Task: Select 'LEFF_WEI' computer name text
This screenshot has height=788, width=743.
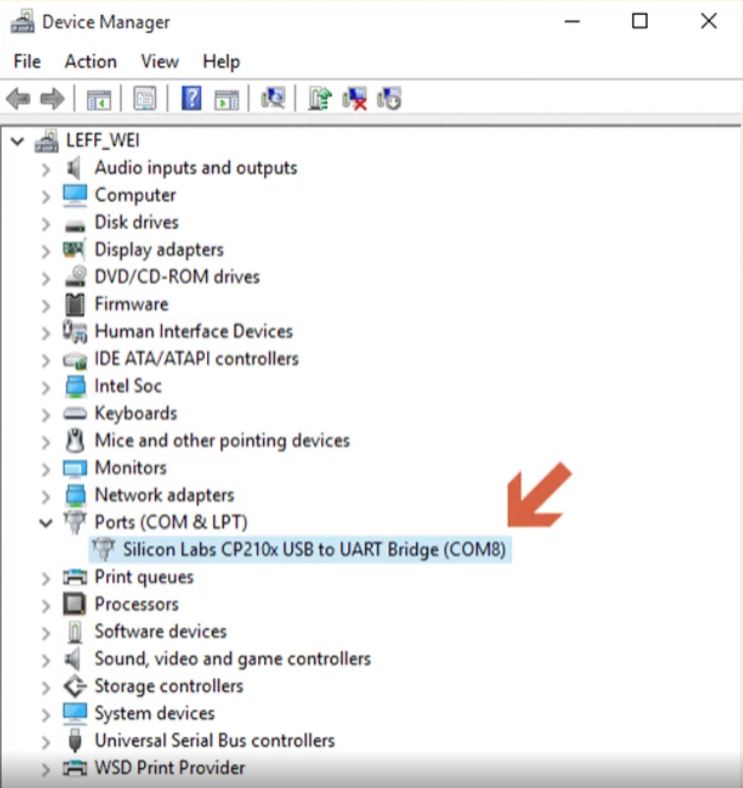Action: click(x=103, y=140)
